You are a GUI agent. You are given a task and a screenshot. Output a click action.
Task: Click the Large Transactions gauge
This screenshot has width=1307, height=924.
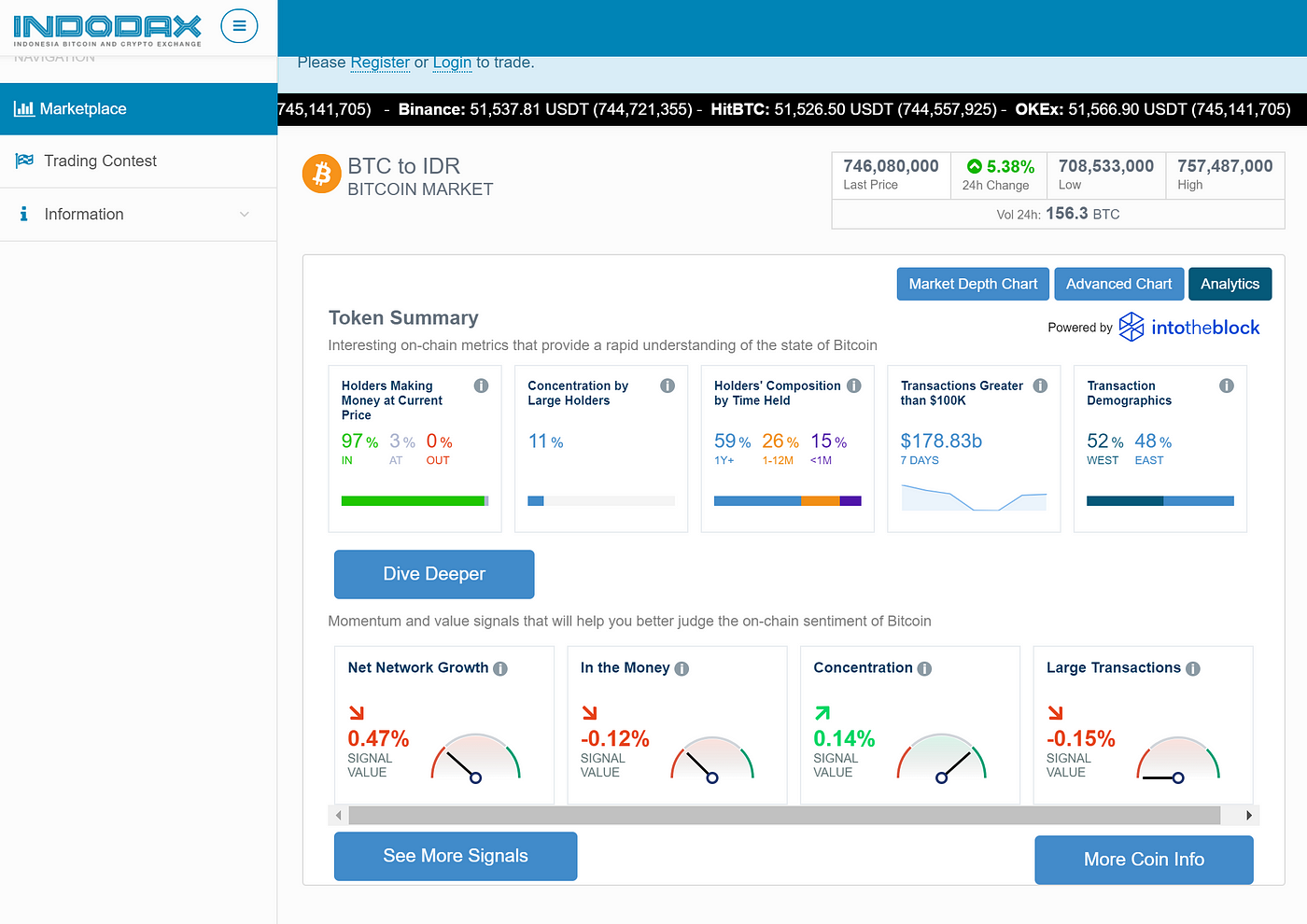tap(1177, 759)
